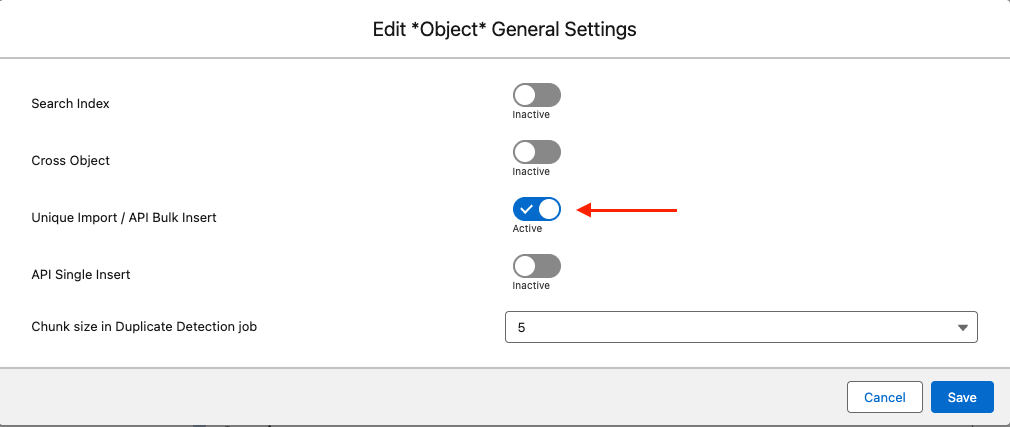Click the red arrow annotation
Viewport: 1010px width, 427px height.
(626, 210)
